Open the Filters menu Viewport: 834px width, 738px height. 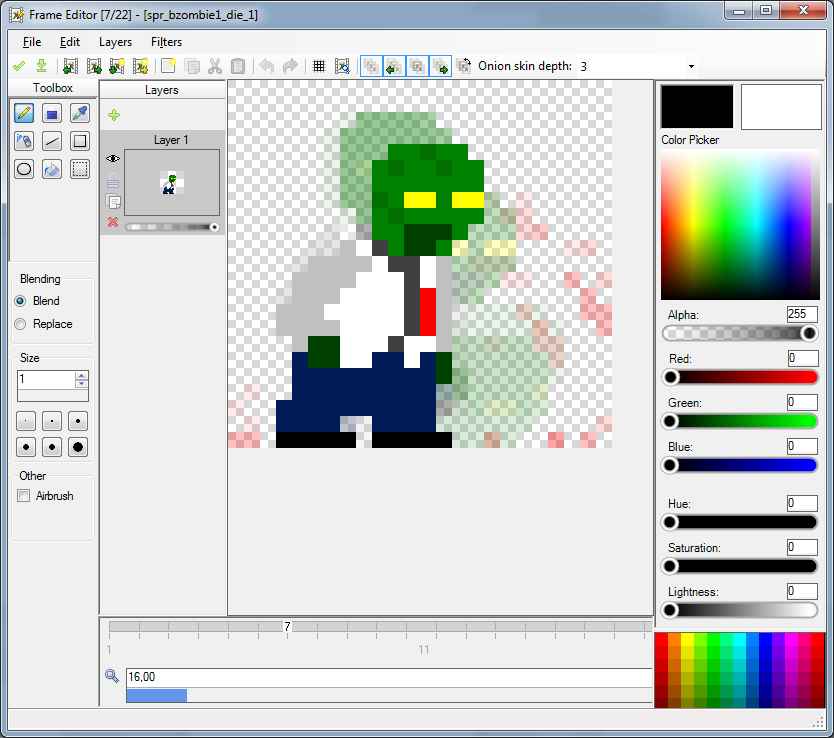point(166,42)
